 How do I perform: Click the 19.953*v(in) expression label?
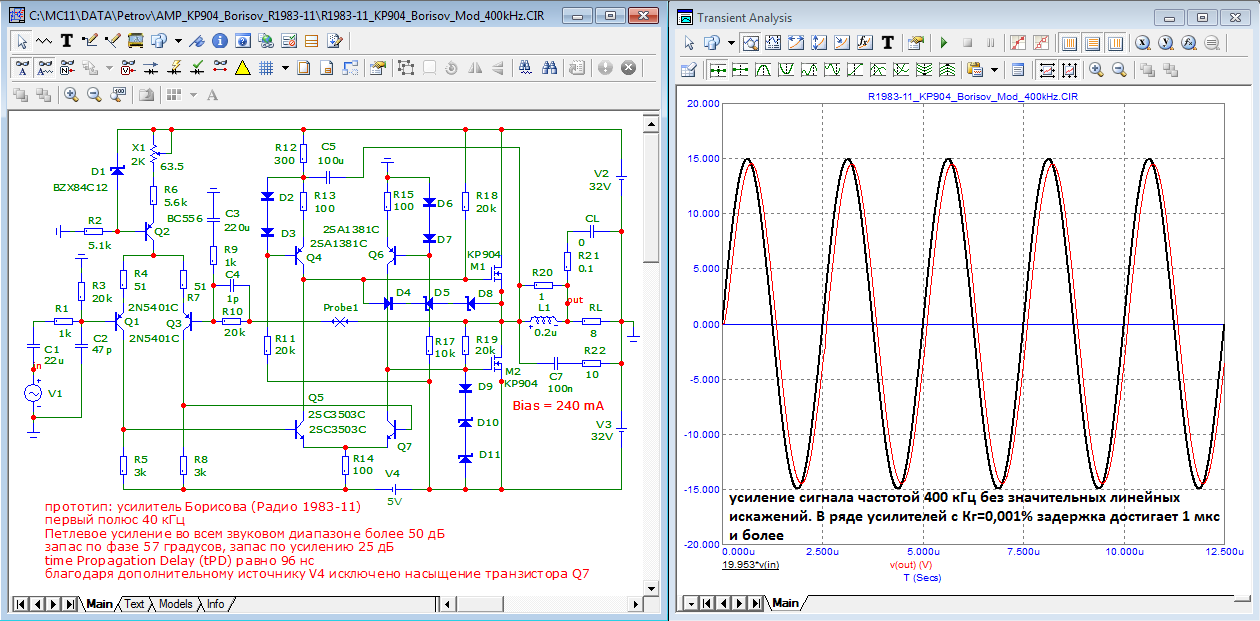tap(752, 565)
